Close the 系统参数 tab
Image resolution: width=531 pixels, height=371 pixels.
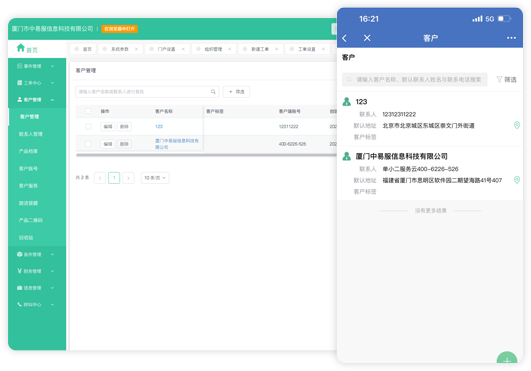click(x=136, y=49)
